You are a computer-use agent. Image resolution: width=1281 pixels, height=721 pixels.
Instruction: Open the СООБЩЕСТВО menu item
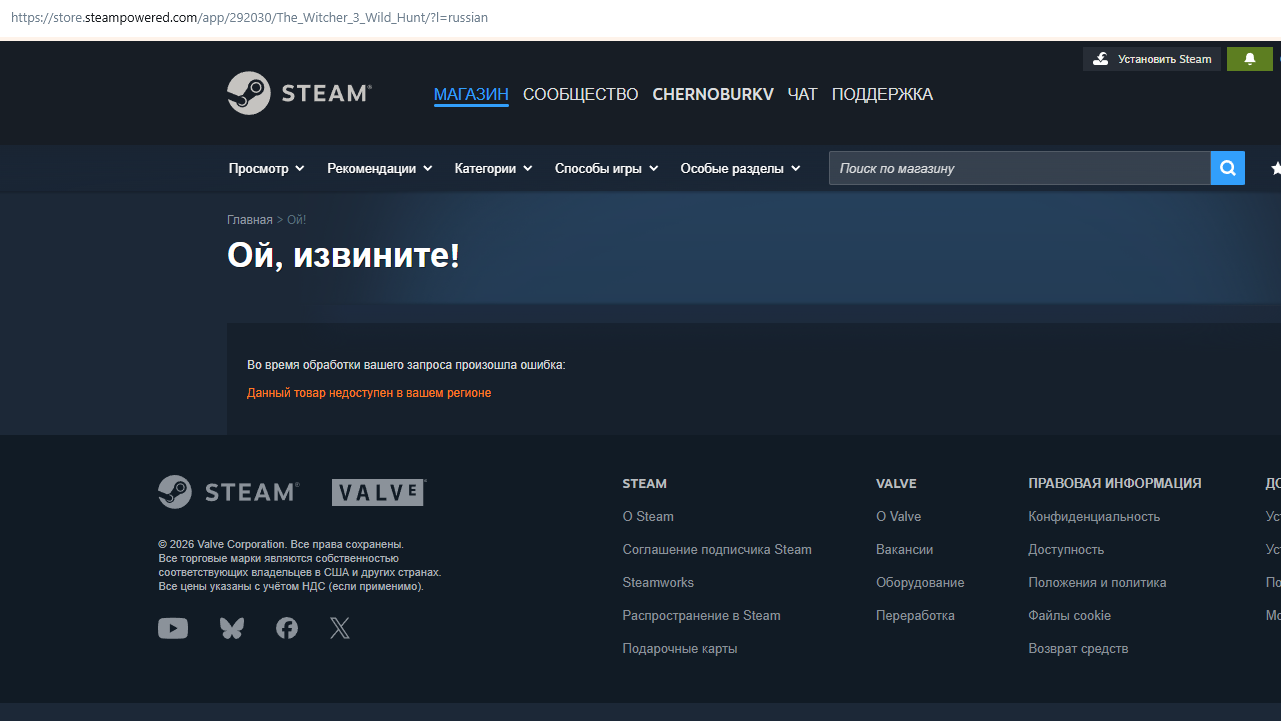pyautogui.click(x=580, y=94)
